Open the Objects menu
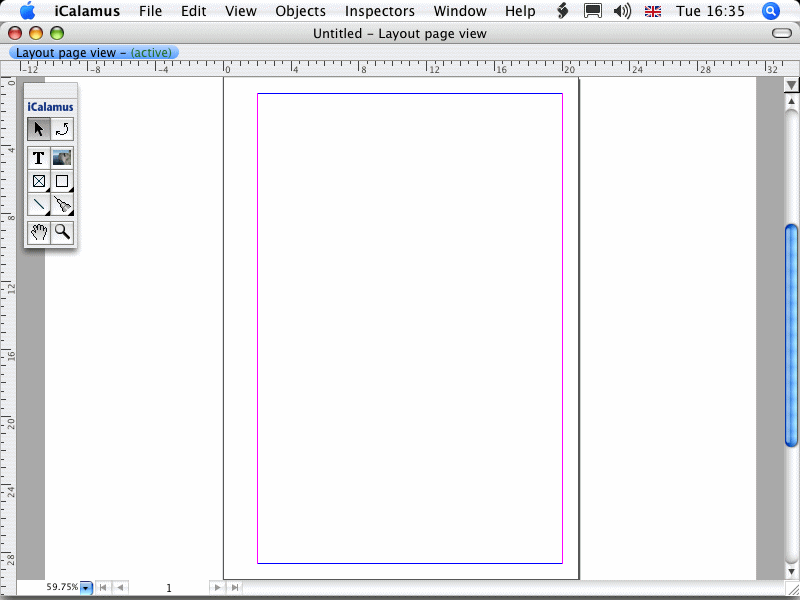The height and width of the screenshot is (600, 800). 300,11
